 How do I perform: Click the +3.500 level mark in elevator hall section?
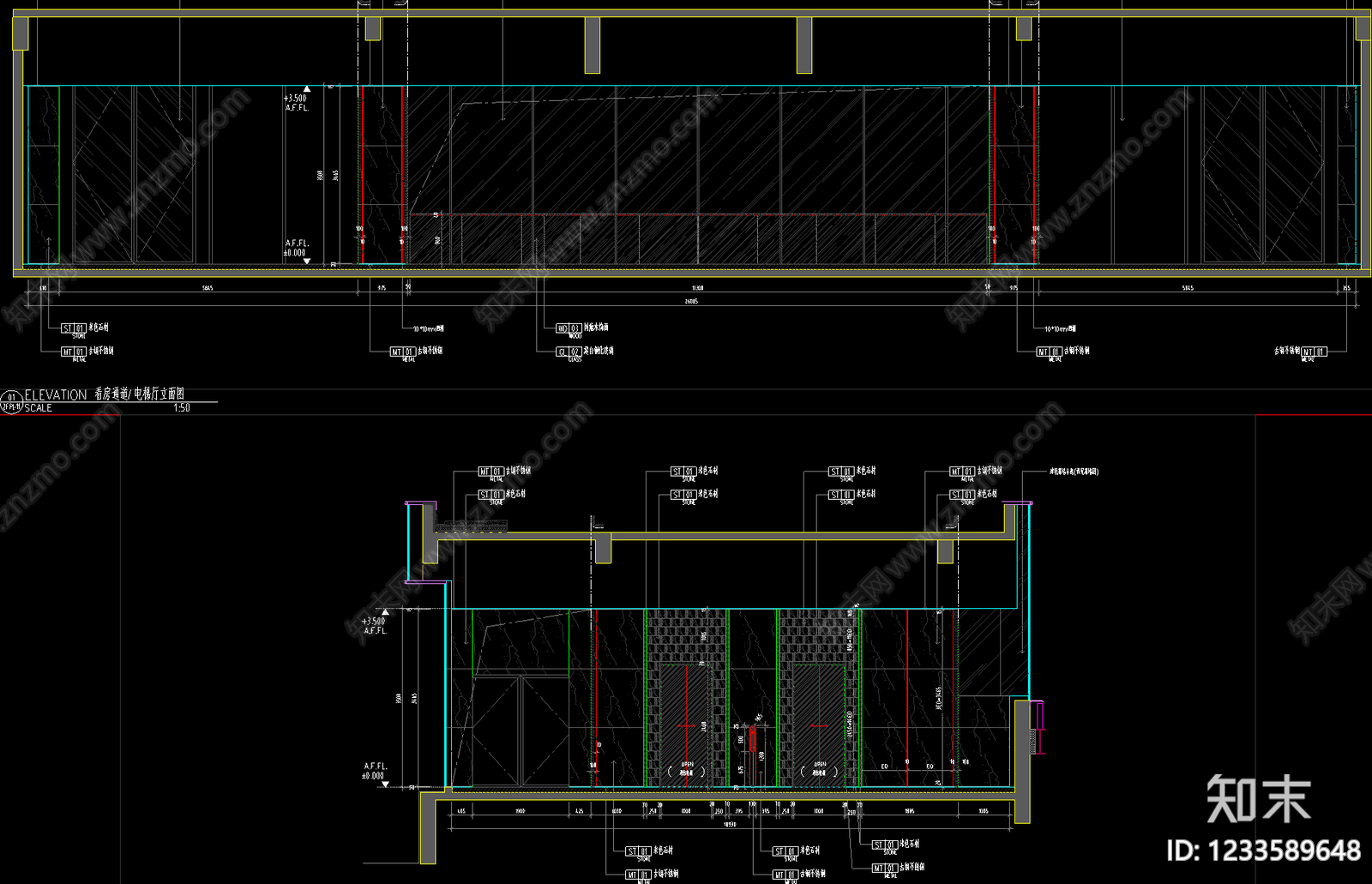[x=374, y=622]
